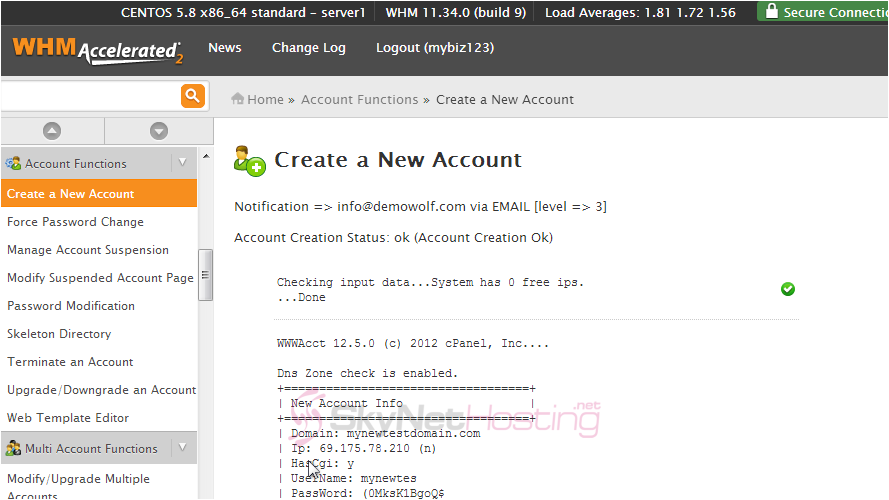Image resolution: width=889 pixels, height=500 pixels.
Task: Click inside the sidebar search field
Action: [x=91, y=96]
